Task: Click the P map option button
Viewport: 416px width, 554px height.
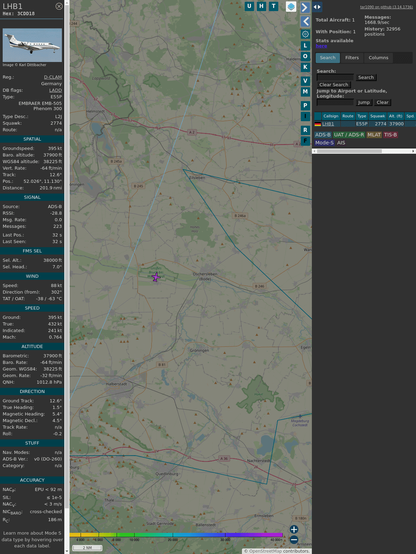Action: 305,105
